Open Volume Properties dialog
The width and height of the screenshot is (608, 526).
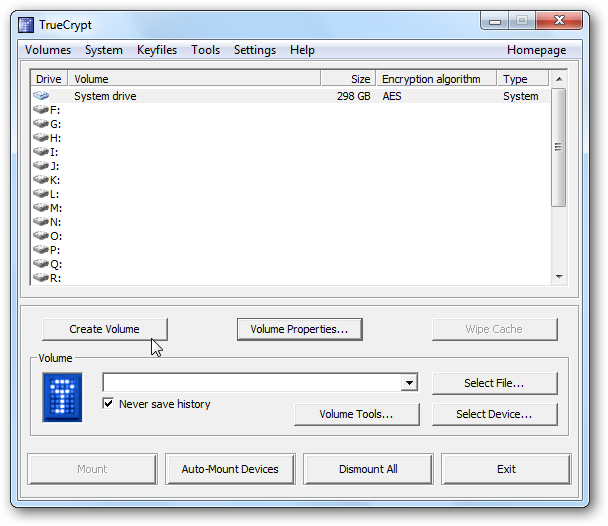pos(300,329)
